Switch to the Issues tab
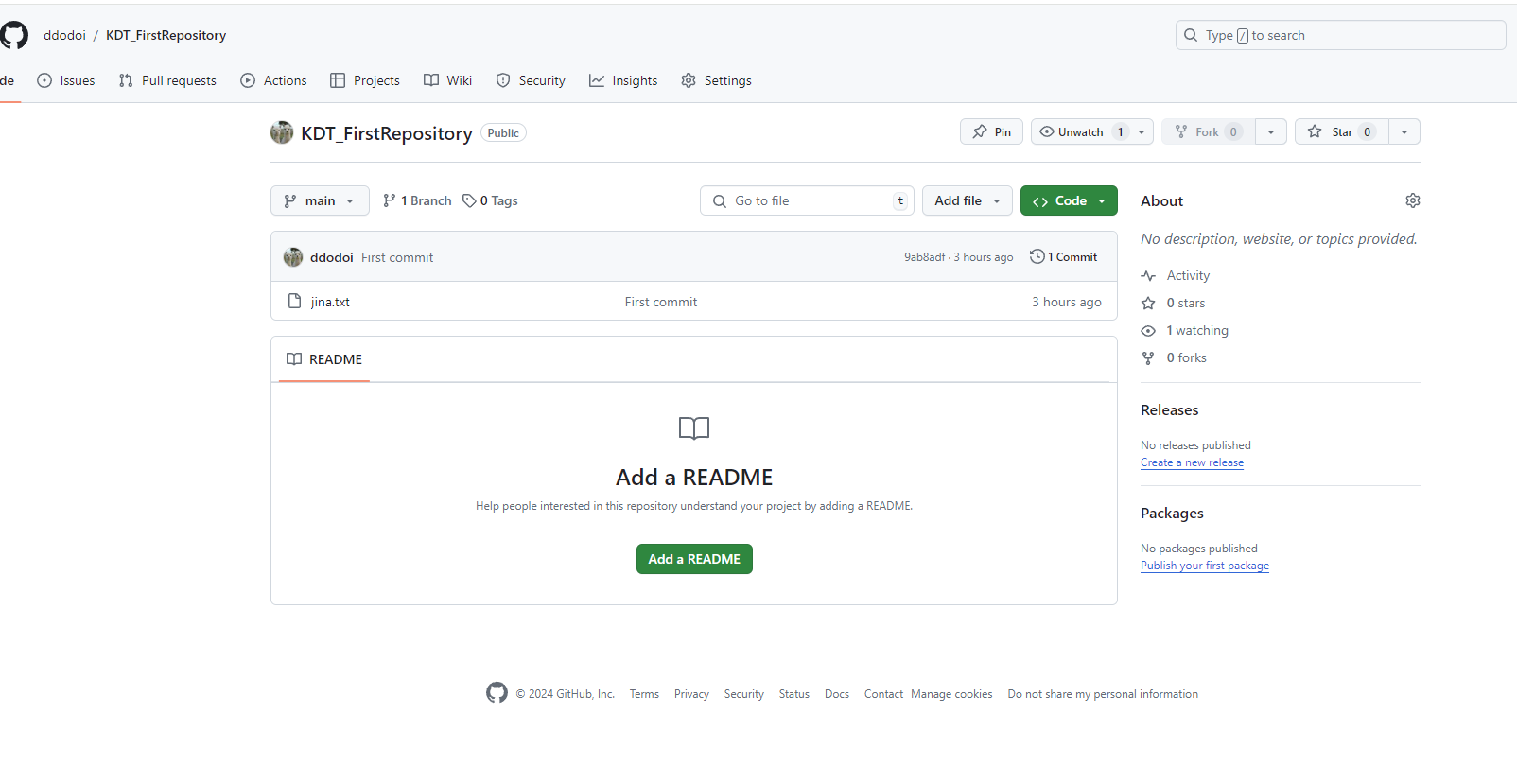 (66, 80)
